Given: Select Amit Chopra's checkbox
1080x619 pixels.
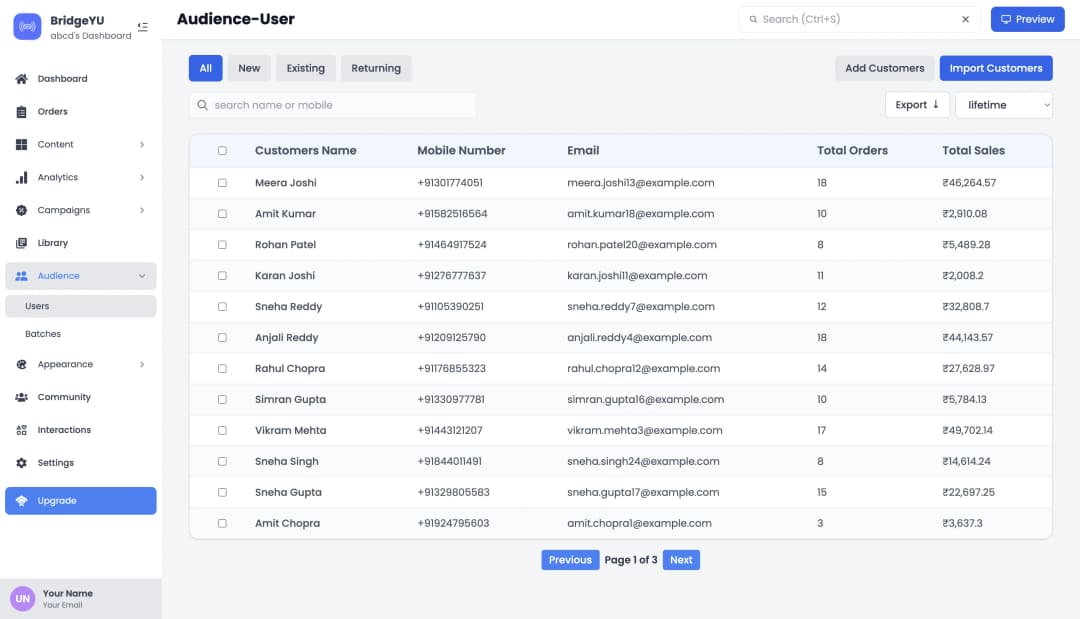Looking at the screenshot, I should click(x=222, y=524).
